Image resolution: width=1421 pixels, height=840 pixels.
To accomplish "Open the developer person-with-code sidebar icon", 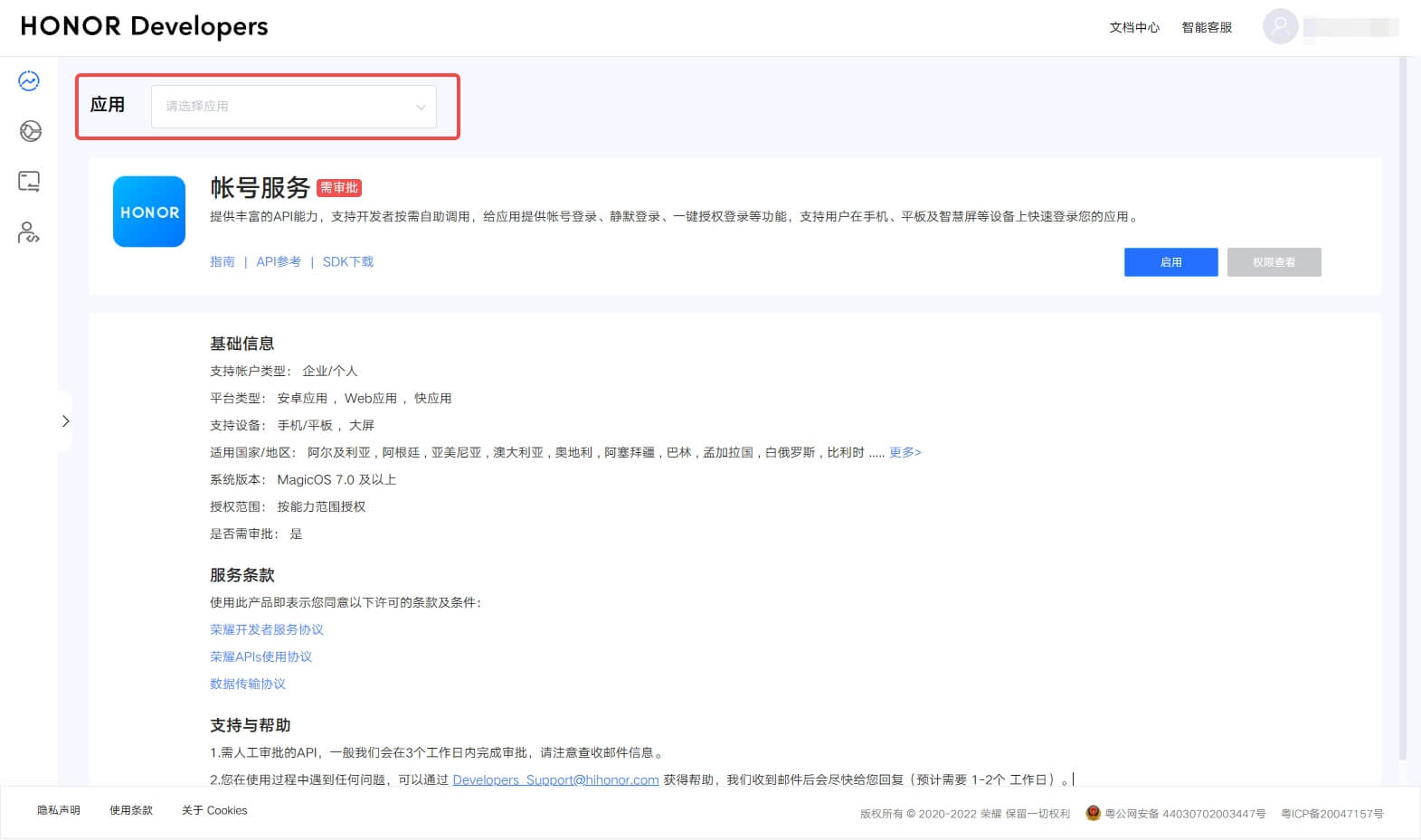I will [x=29, y=232].
